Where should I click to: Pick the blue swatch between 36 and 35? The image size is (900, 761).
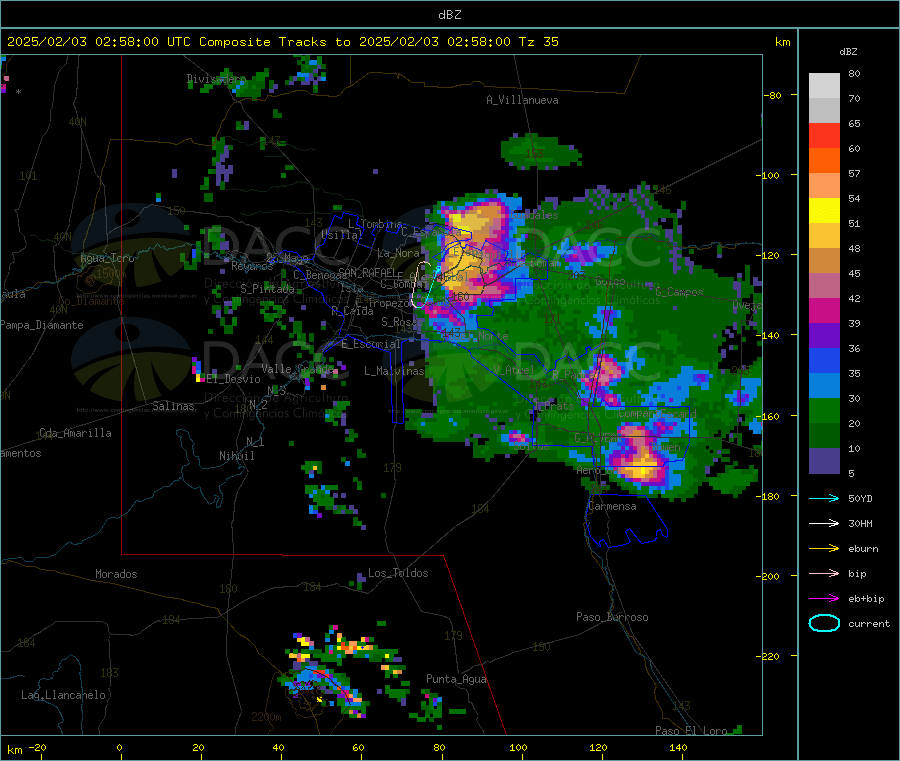(824, 360)
